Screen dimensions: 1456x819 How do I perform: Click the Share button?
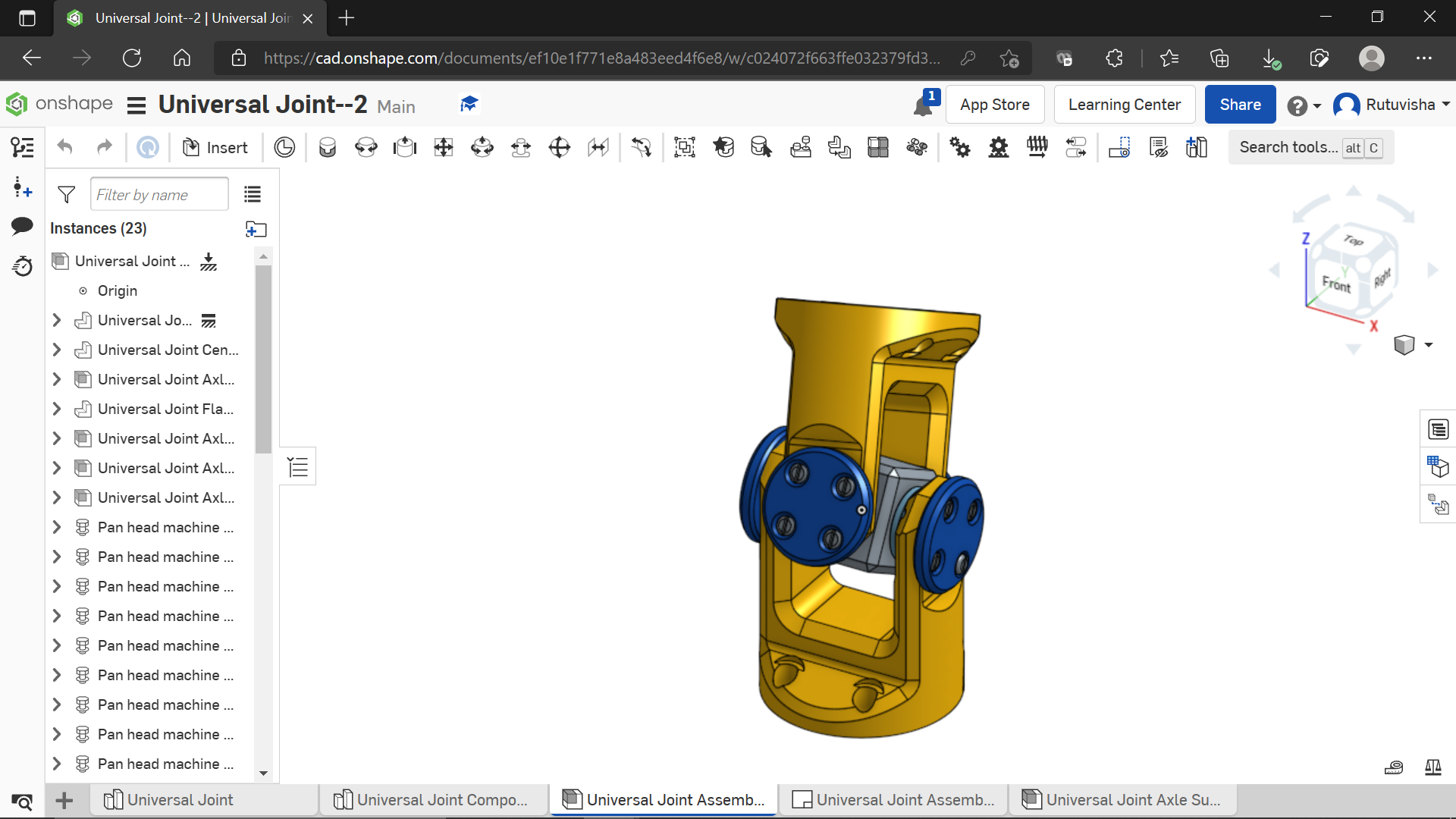click(1240, 104)
